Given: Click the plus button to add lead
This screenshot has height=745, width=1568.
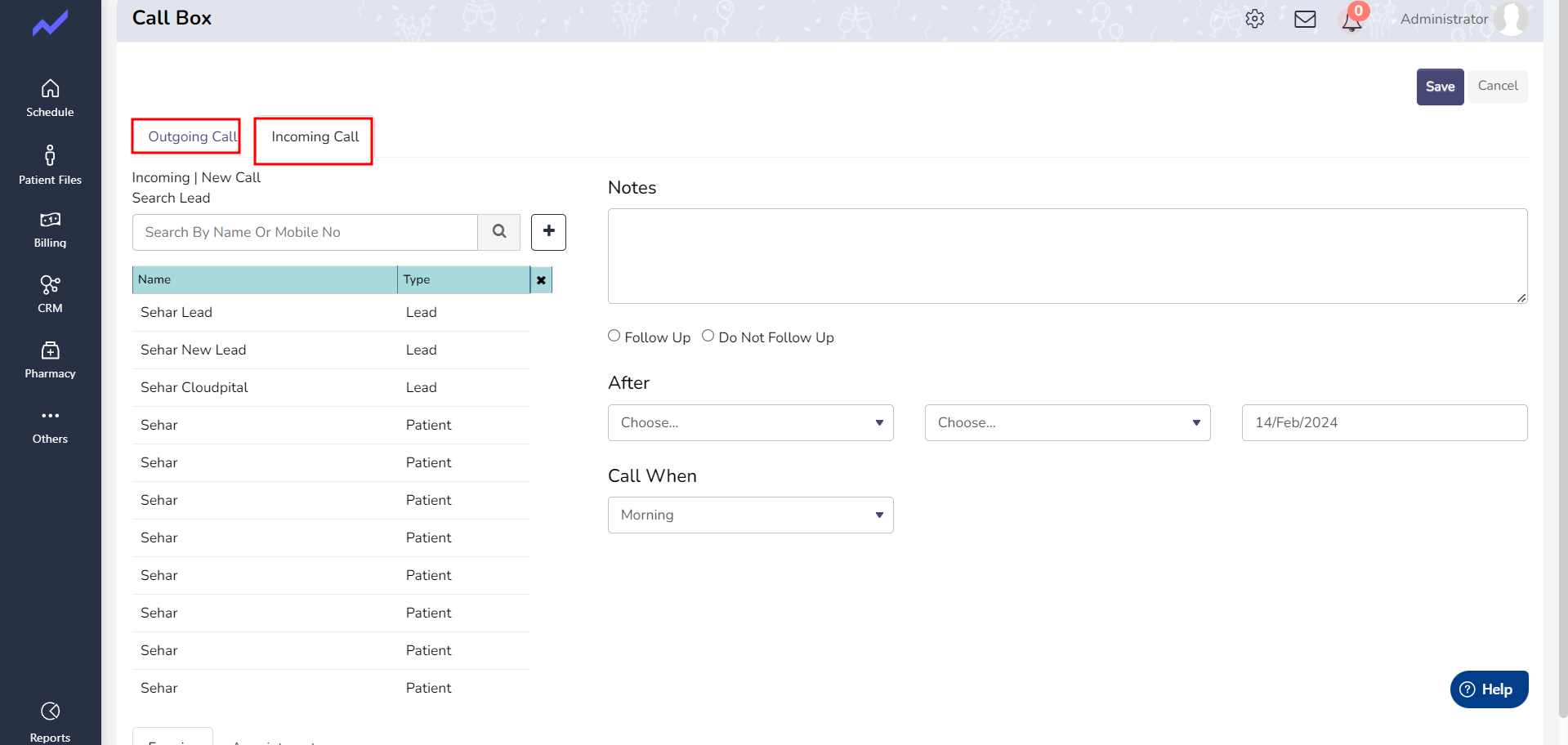Looking at the screenshot, I should (548, 232).
